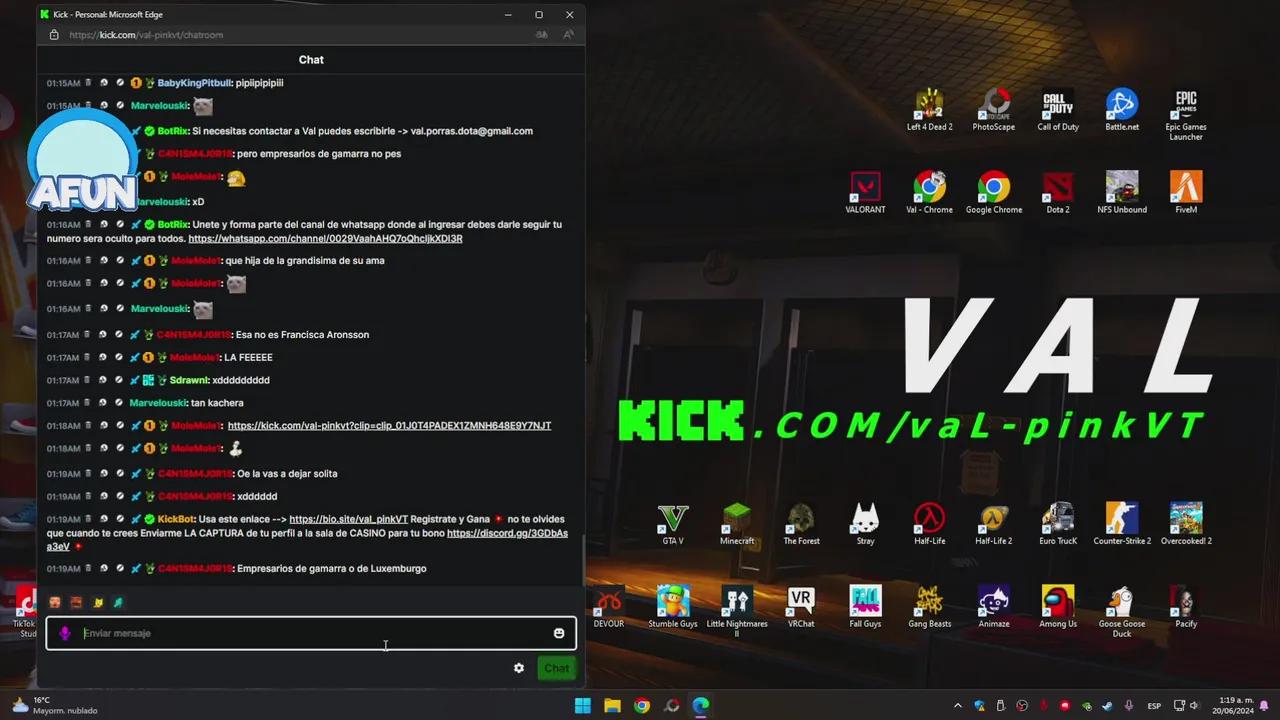This screenshot has height=720, width=1280.
Task: Open chat settings gear
Action: [x=519, y=668]
